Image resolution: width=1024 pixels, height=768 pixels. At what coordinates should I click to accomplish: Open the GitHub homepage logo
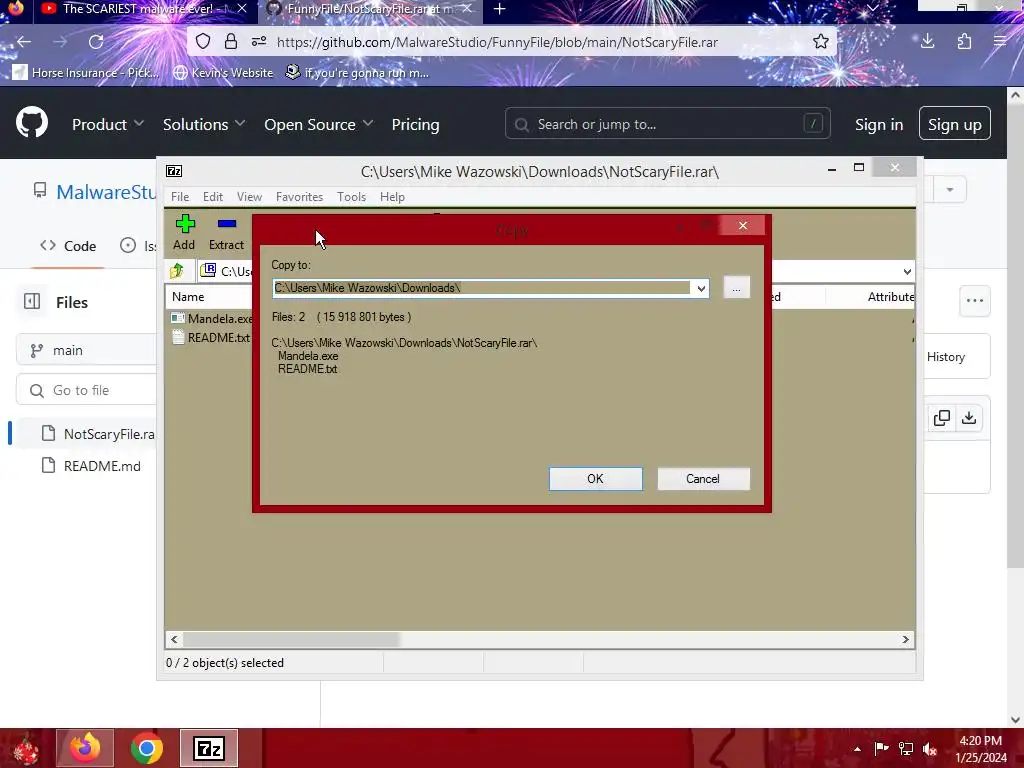pyautogui.click(x=32, y=122)
